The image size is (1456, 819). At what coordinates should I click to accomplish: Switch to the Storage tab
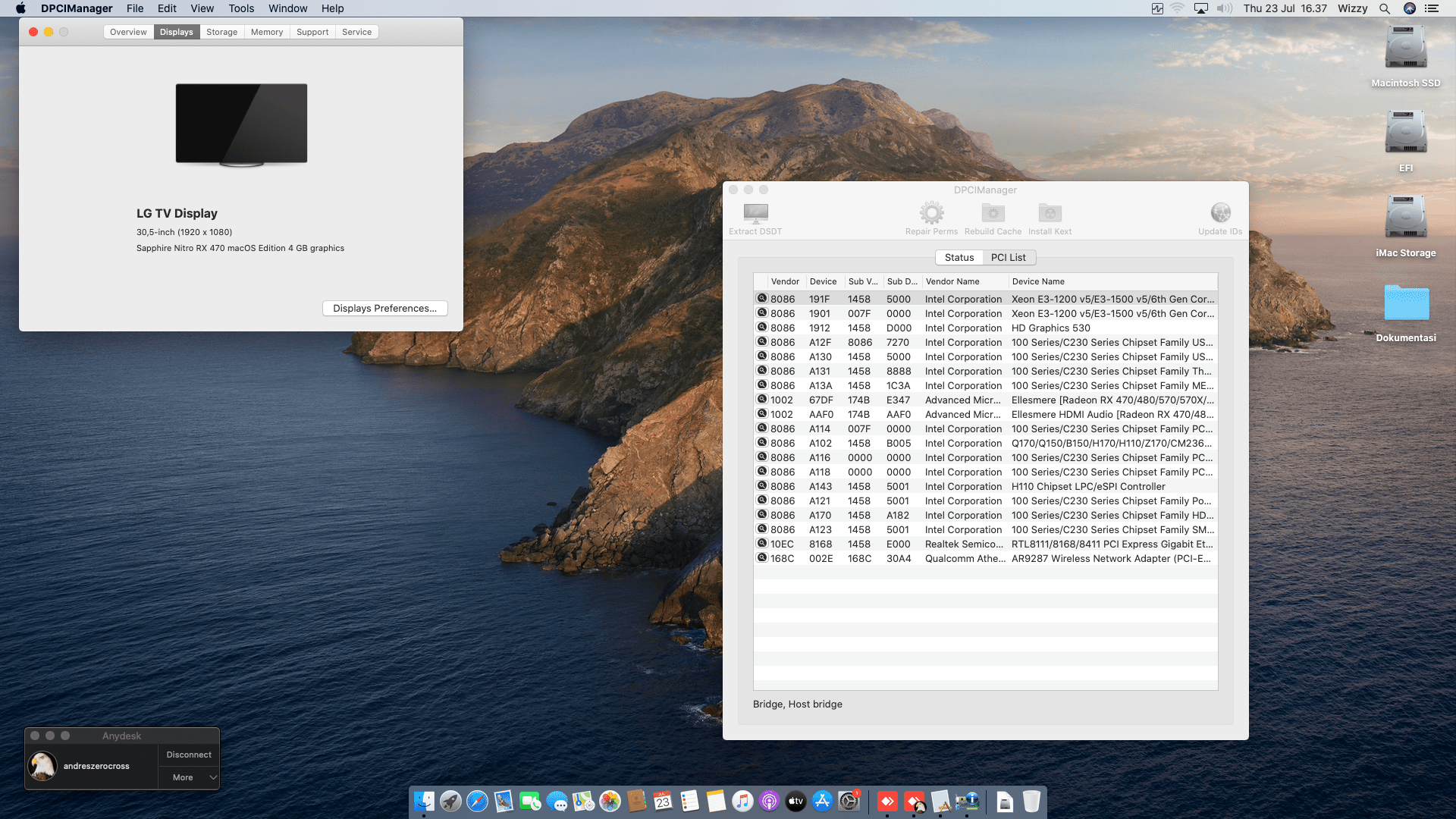coord(221,32)
